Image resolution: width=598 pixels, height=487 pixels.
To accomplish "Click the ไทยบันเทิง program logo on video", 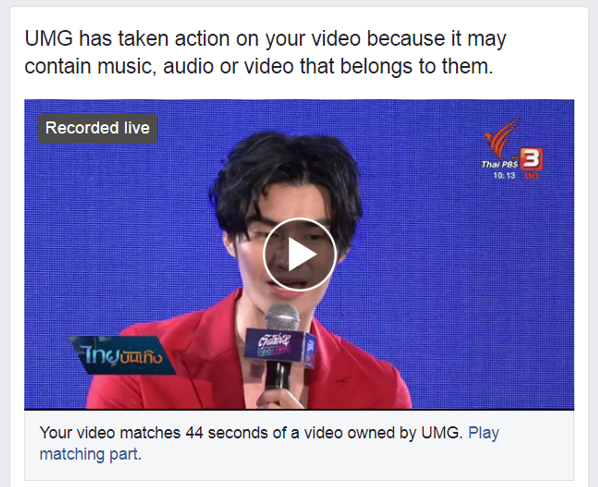I will 122,355.
